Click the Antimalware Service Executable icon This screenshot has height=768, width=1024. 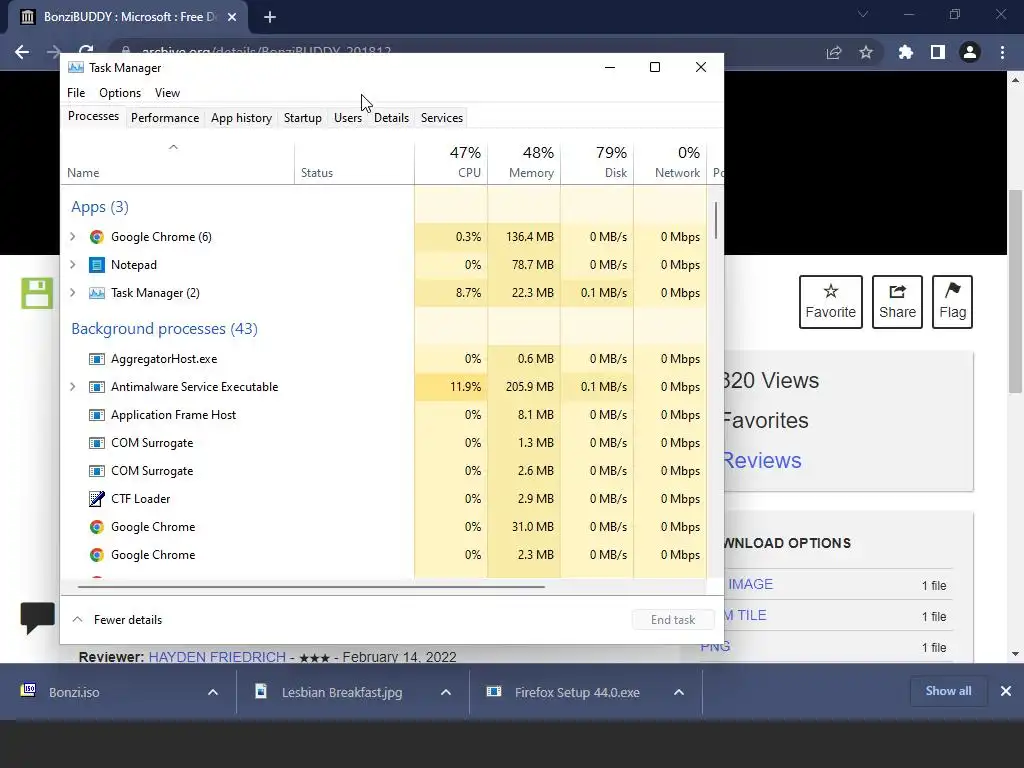point(97,387)
